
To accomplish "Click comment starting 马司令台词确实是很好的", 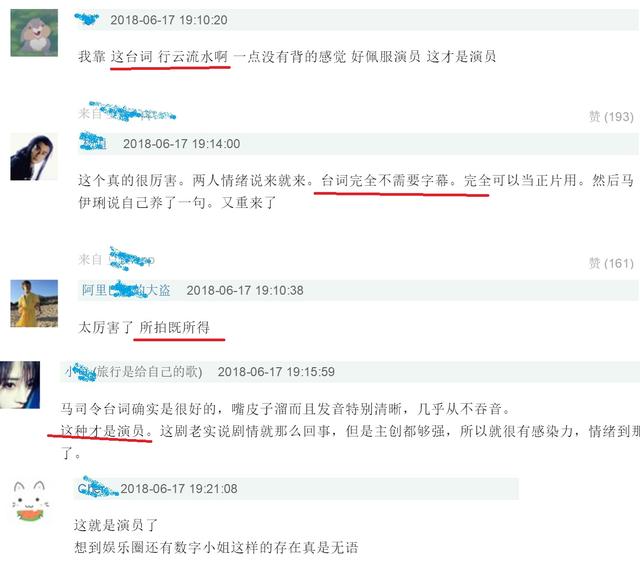I will 285,409.
